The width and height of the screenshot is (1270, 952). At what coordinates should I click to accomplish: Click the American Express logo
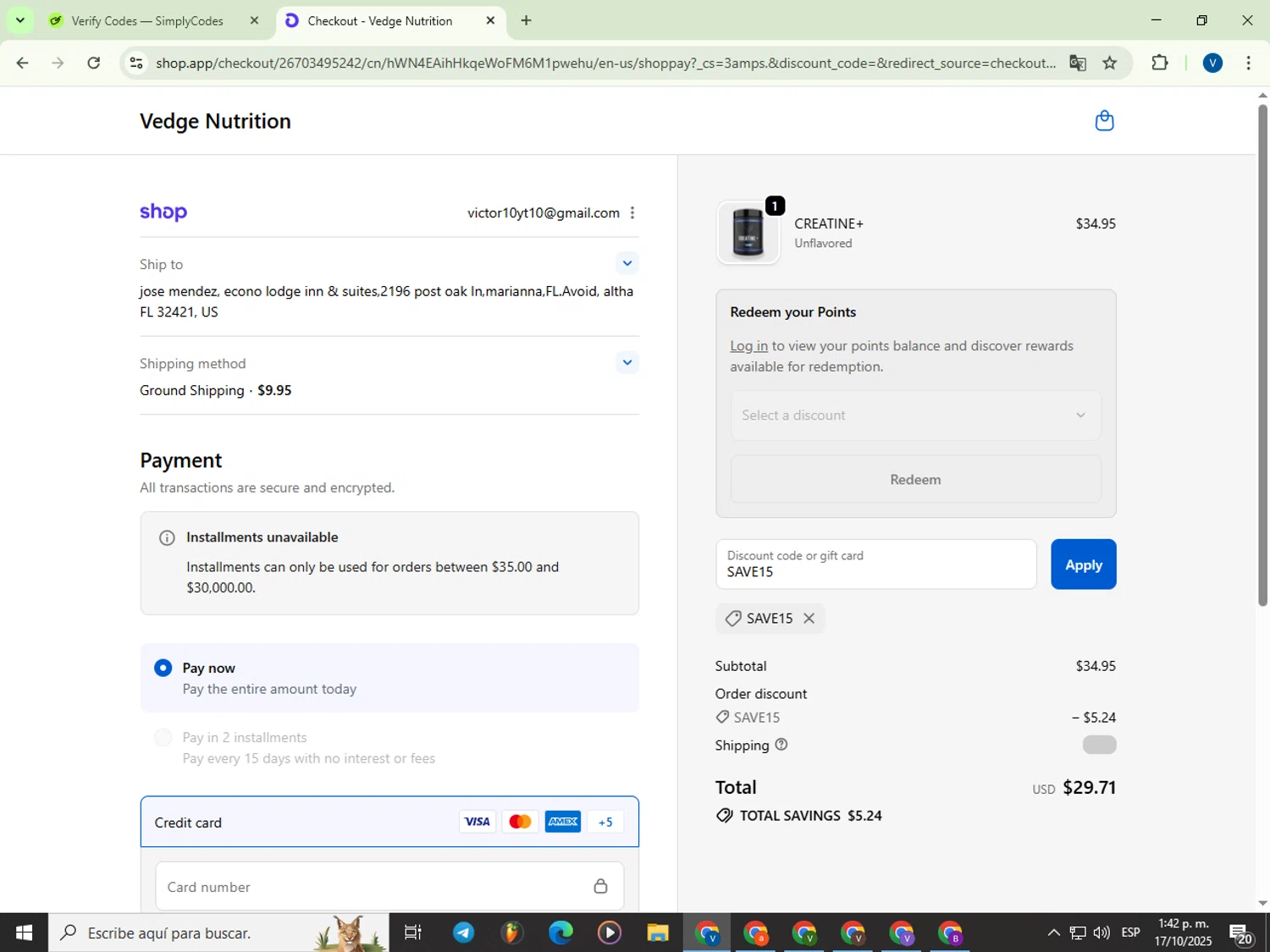coord(563,822)
